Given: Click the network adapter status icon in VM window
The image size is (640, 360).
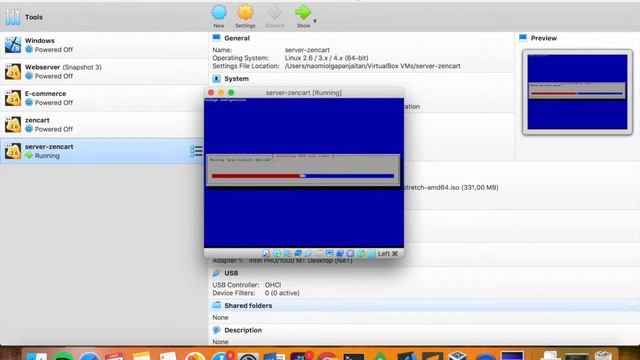Looking at the screenshot, I should (298, 253).
